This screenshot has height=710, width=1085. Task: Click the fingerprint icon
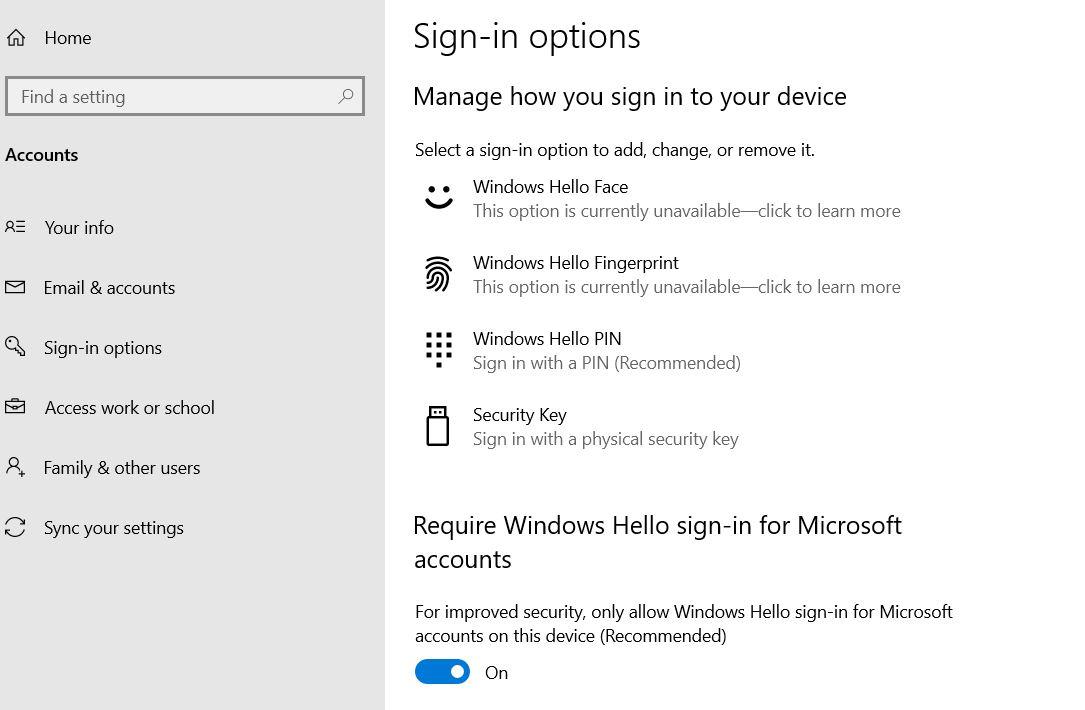[x=438, y=274]
